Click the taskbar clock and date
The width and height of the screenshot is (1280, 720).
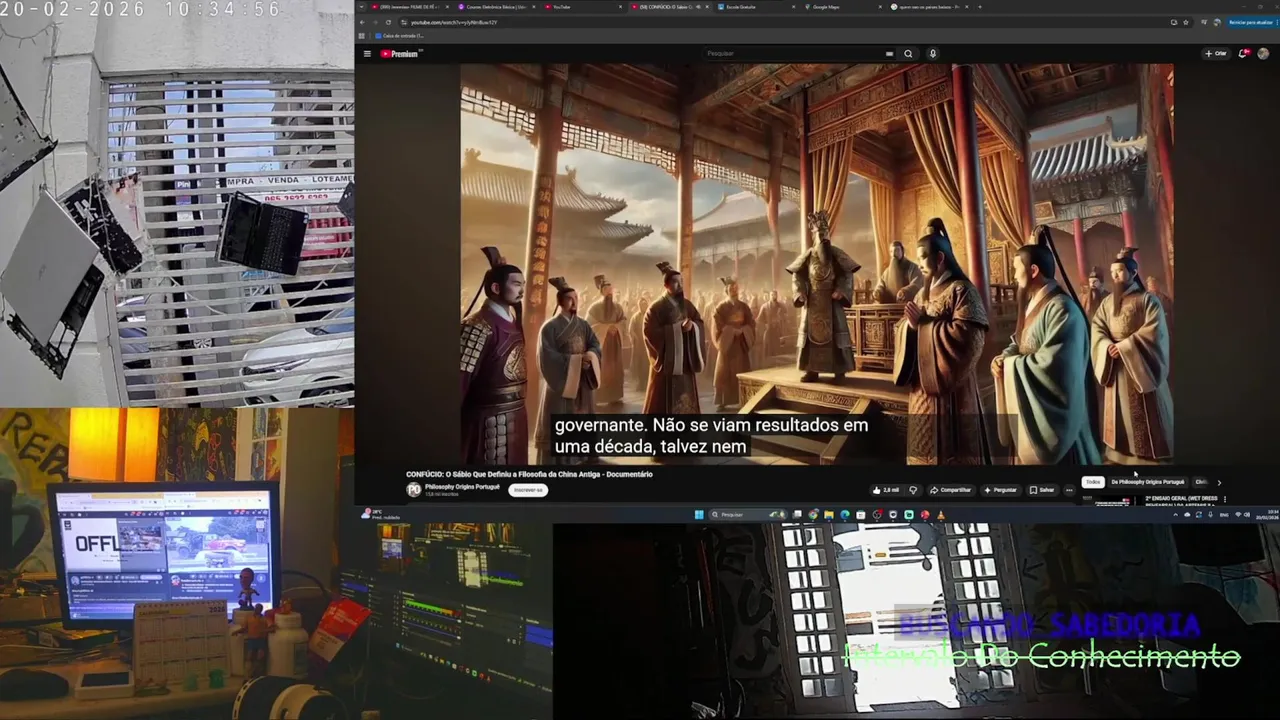click(1267, 515)
